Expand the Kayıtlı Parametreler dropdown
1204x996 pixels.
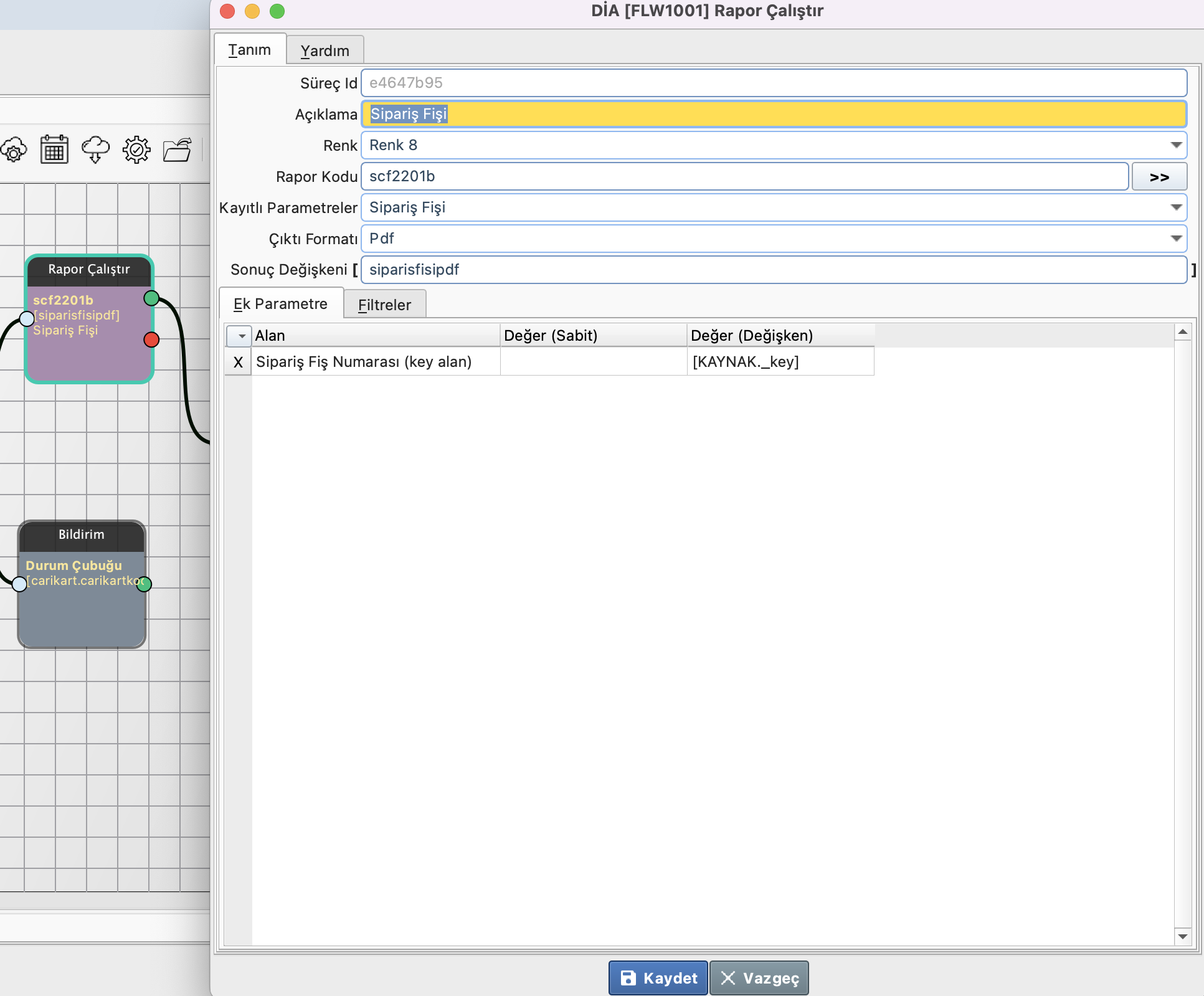tap(1175, 207)
